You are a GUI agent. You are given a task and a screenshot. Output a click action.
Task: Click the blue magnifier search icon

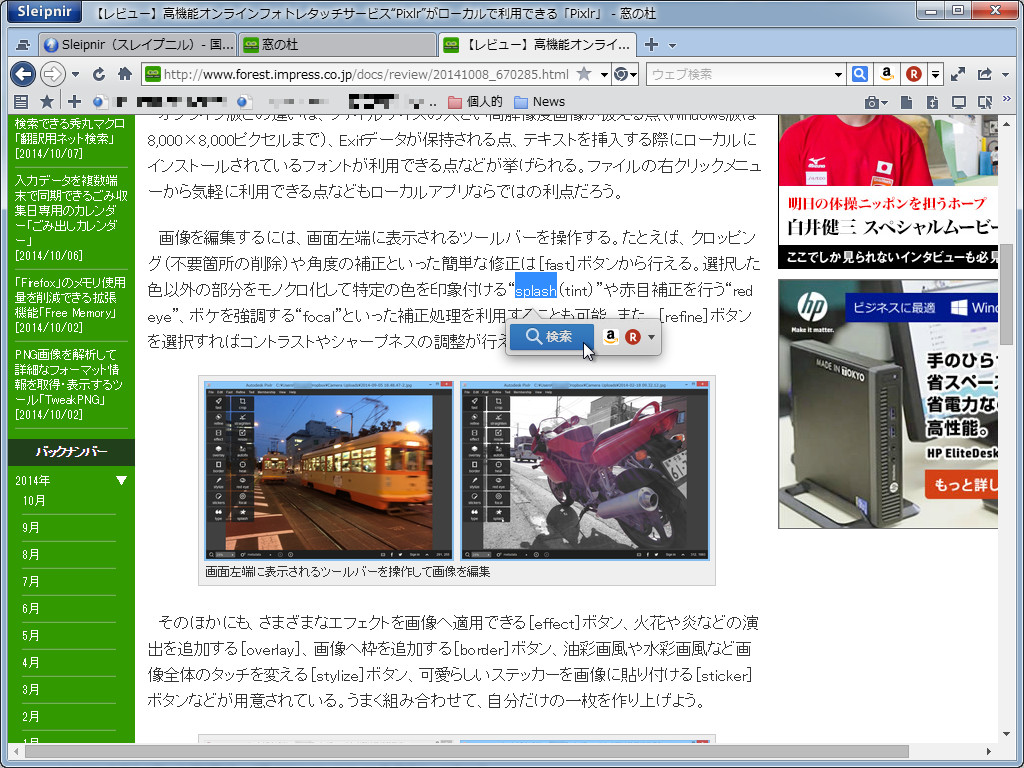click(x=860, y=74)
